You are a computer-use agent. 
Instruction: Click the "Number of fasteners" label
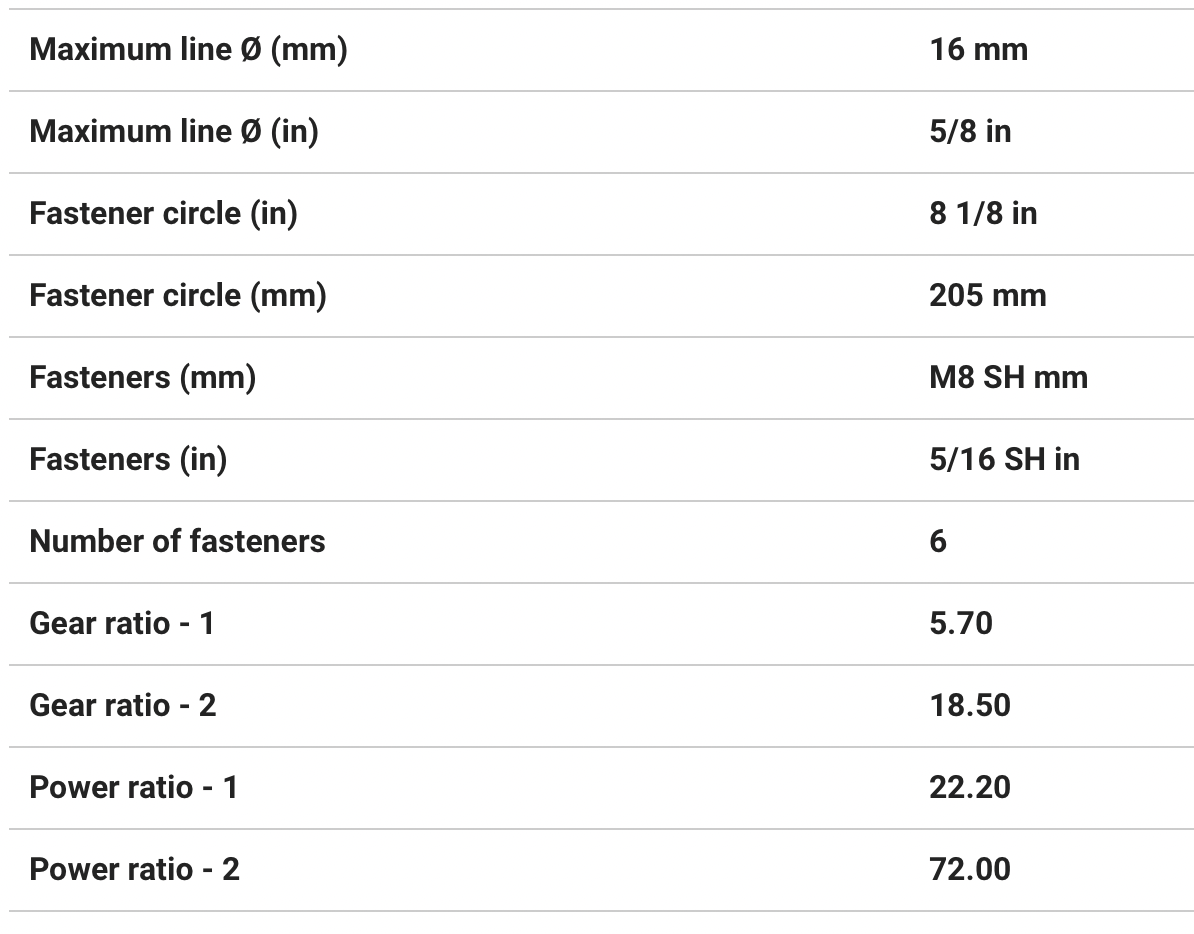(177, 541)
